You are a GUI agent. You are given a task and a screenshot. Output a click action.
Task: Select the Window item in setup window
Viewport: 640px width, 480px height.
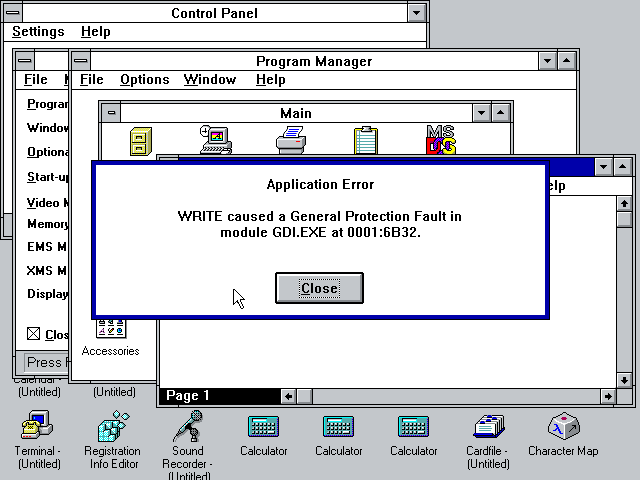click(47, 128)
